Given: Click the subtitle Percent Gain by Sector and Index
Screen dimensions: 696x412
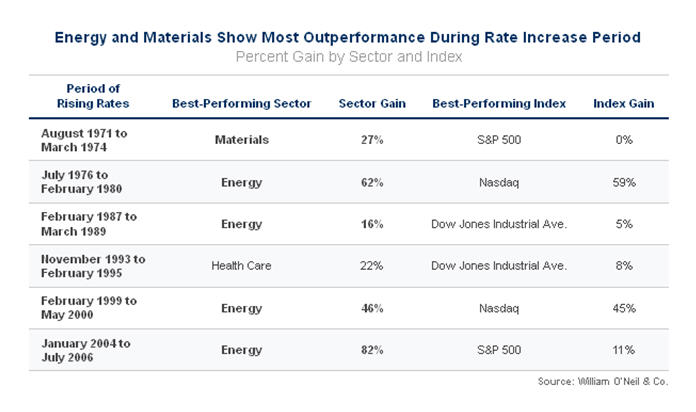Looking at the screenshot, I should tap(348, 56).
